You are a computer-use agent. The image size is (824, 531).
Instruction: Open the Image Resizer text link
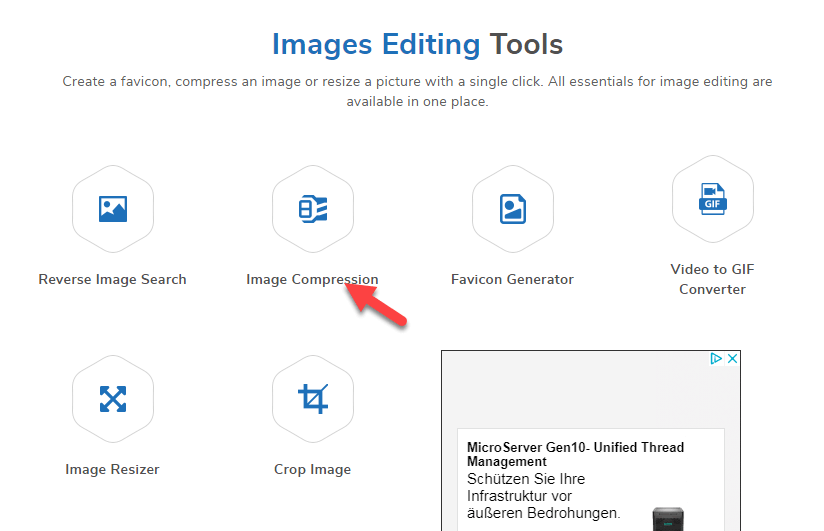click(112, 469)
